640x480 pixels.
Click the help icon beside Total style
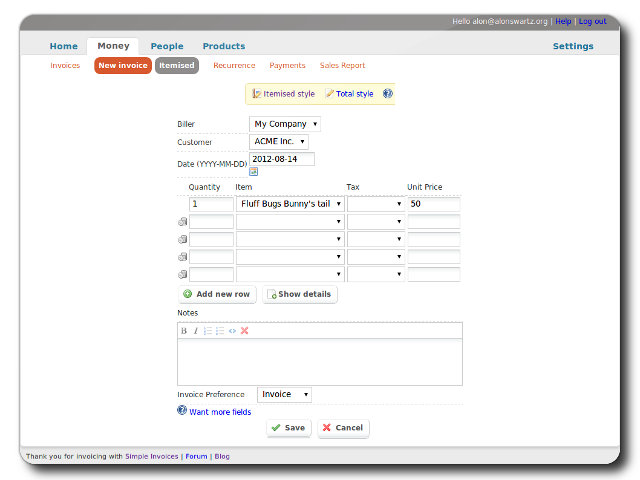tap(388, 94)
